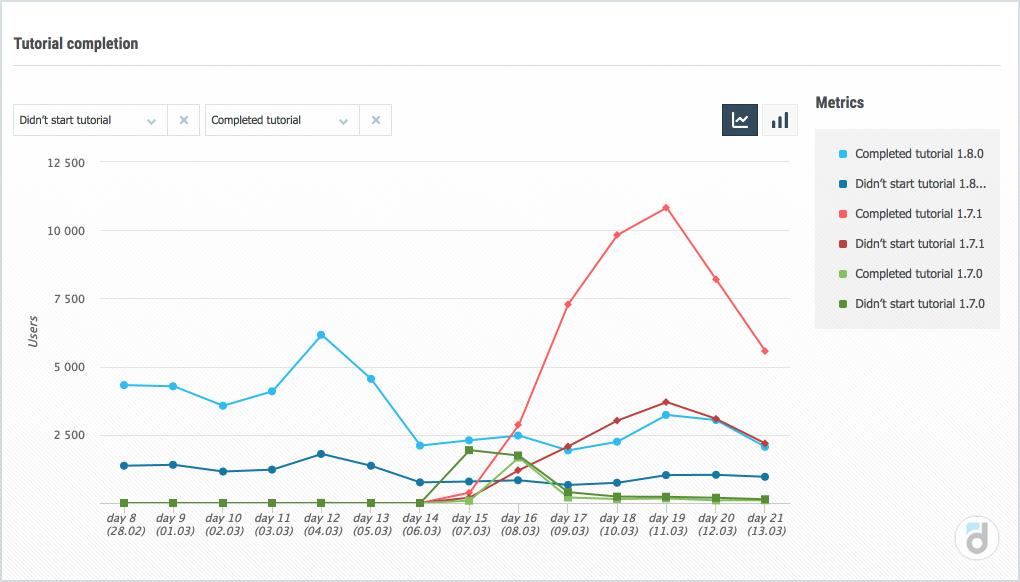
Task: Click Didn't start tutorial 1.7.0 legend dot
Action: [843, 304]
